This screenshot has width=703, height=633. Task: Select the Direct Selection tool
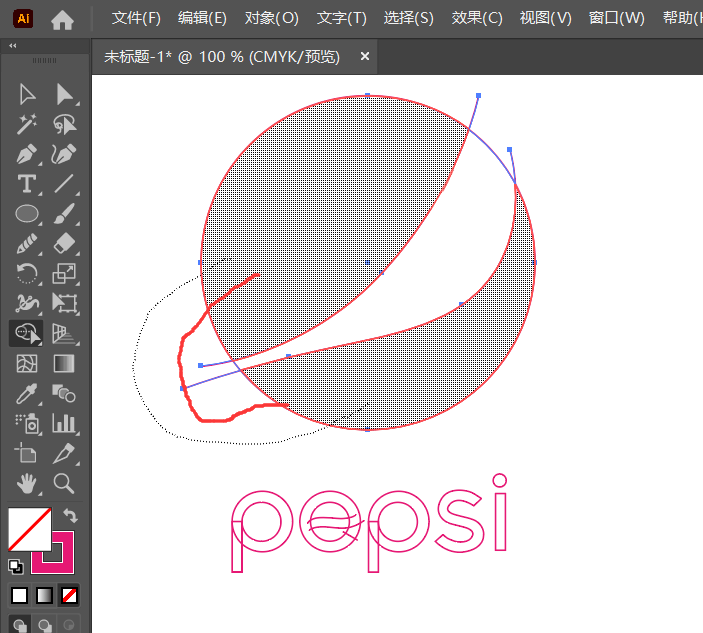point(65,94)
